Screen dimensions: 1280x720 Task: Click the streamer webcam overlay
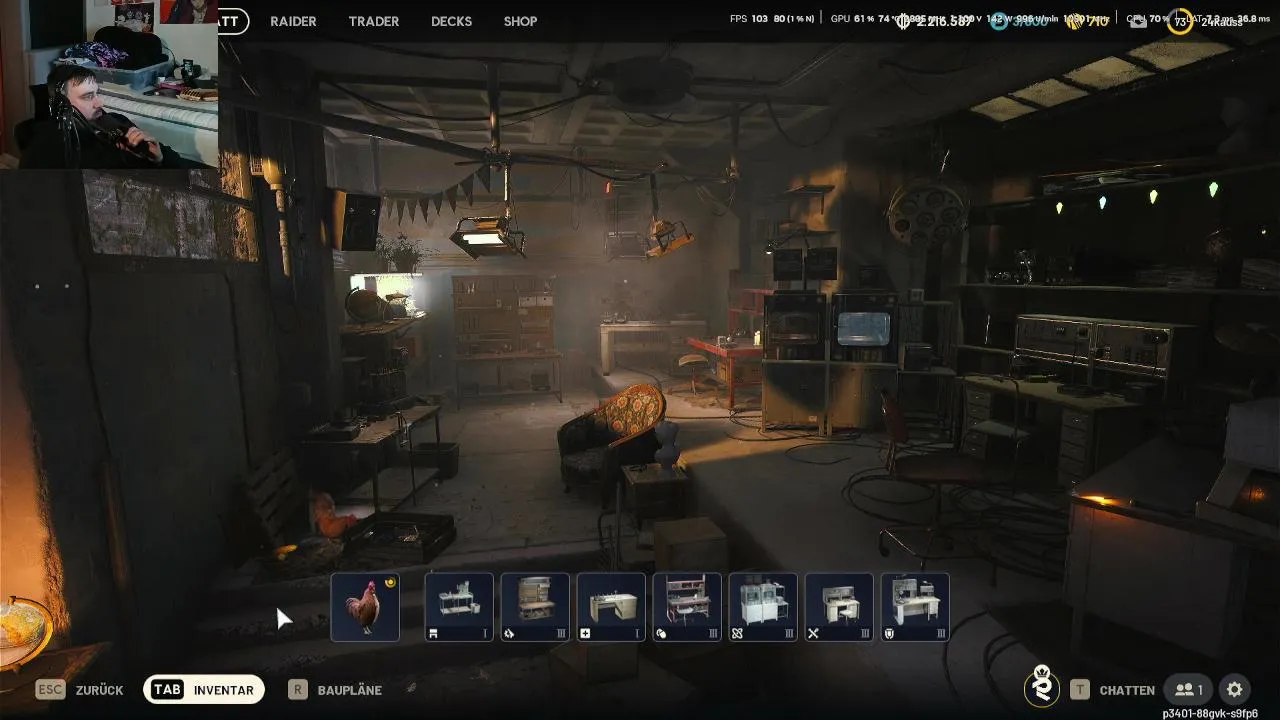109,83
